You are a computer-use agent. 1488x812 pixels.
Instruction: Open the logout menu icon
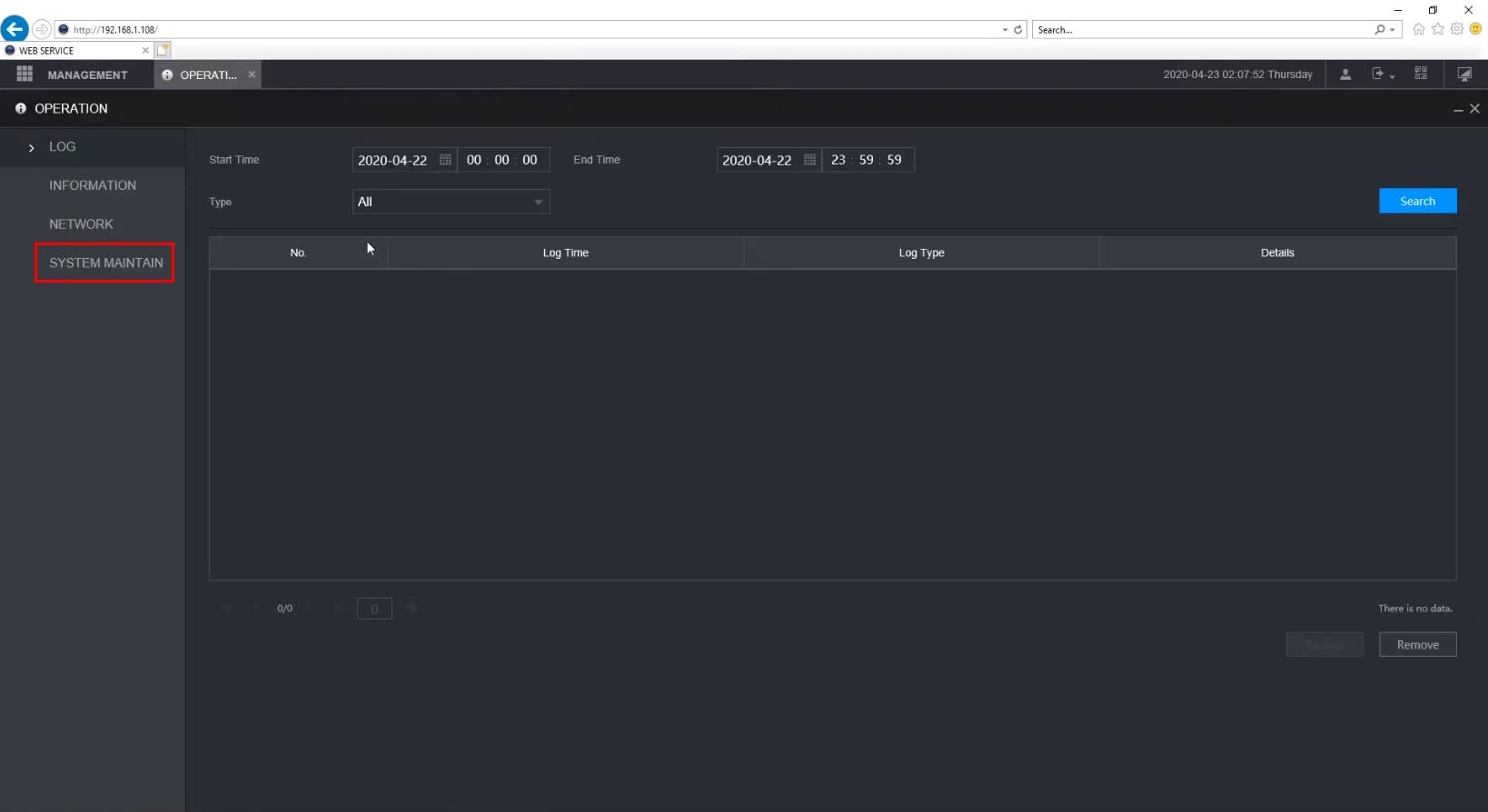coord(1383,74)
